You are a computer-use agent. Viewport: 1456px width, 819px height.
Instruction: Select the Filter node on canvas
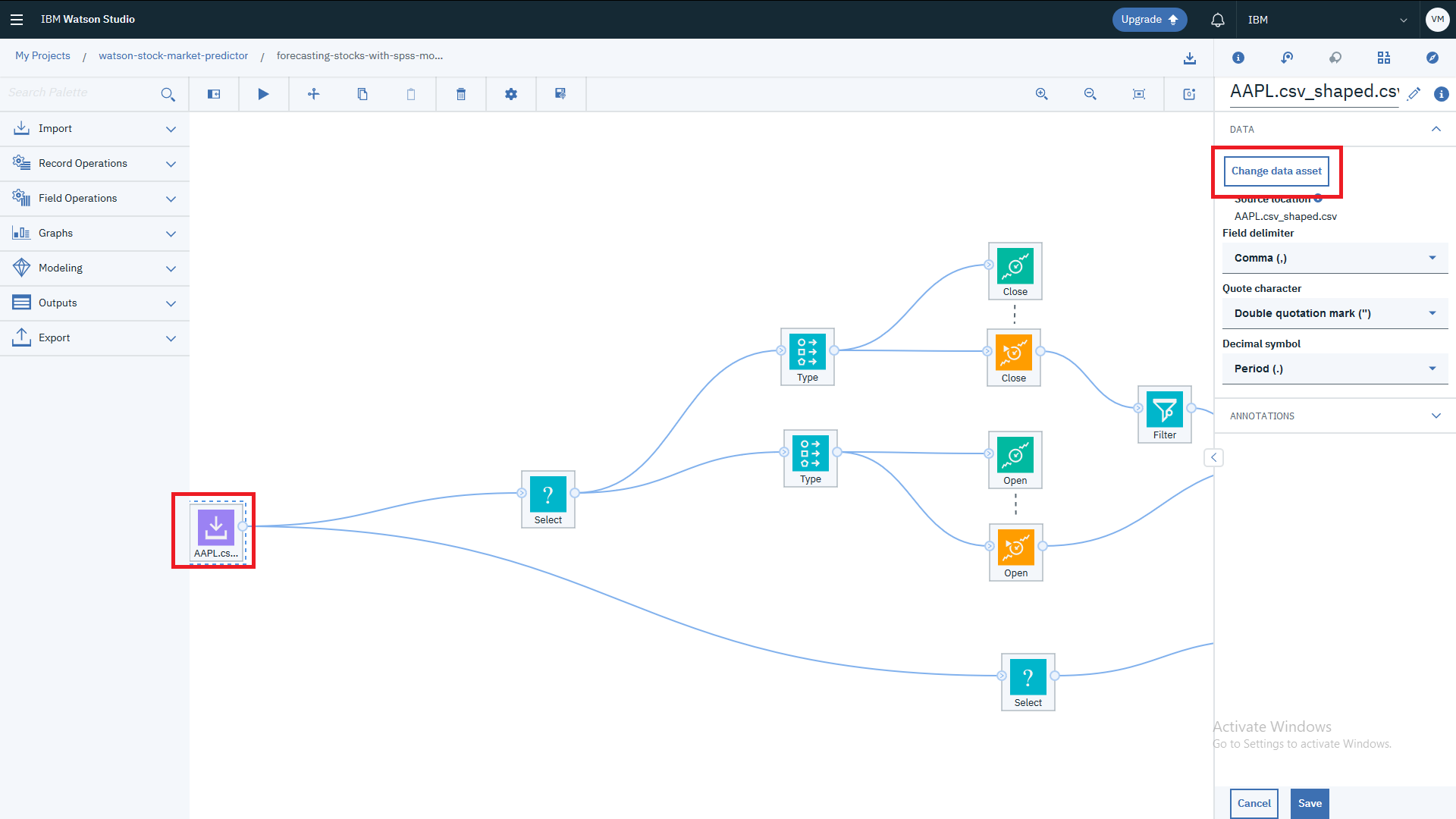click(x=1164, y=410)
